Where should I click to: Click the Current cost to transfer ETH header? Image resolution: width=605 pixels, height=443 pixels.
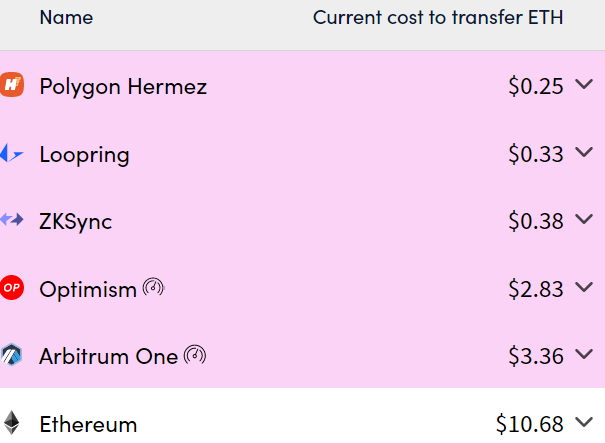[x=437, y=18]
